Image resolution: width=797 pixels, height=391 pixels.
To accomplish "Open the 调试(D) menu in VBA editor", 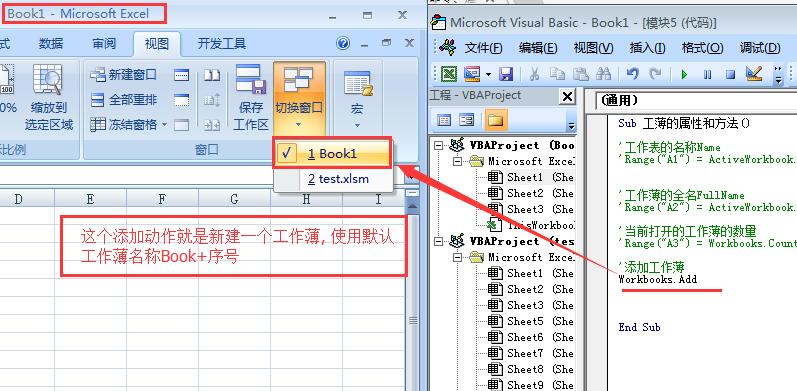I will 759,48.
